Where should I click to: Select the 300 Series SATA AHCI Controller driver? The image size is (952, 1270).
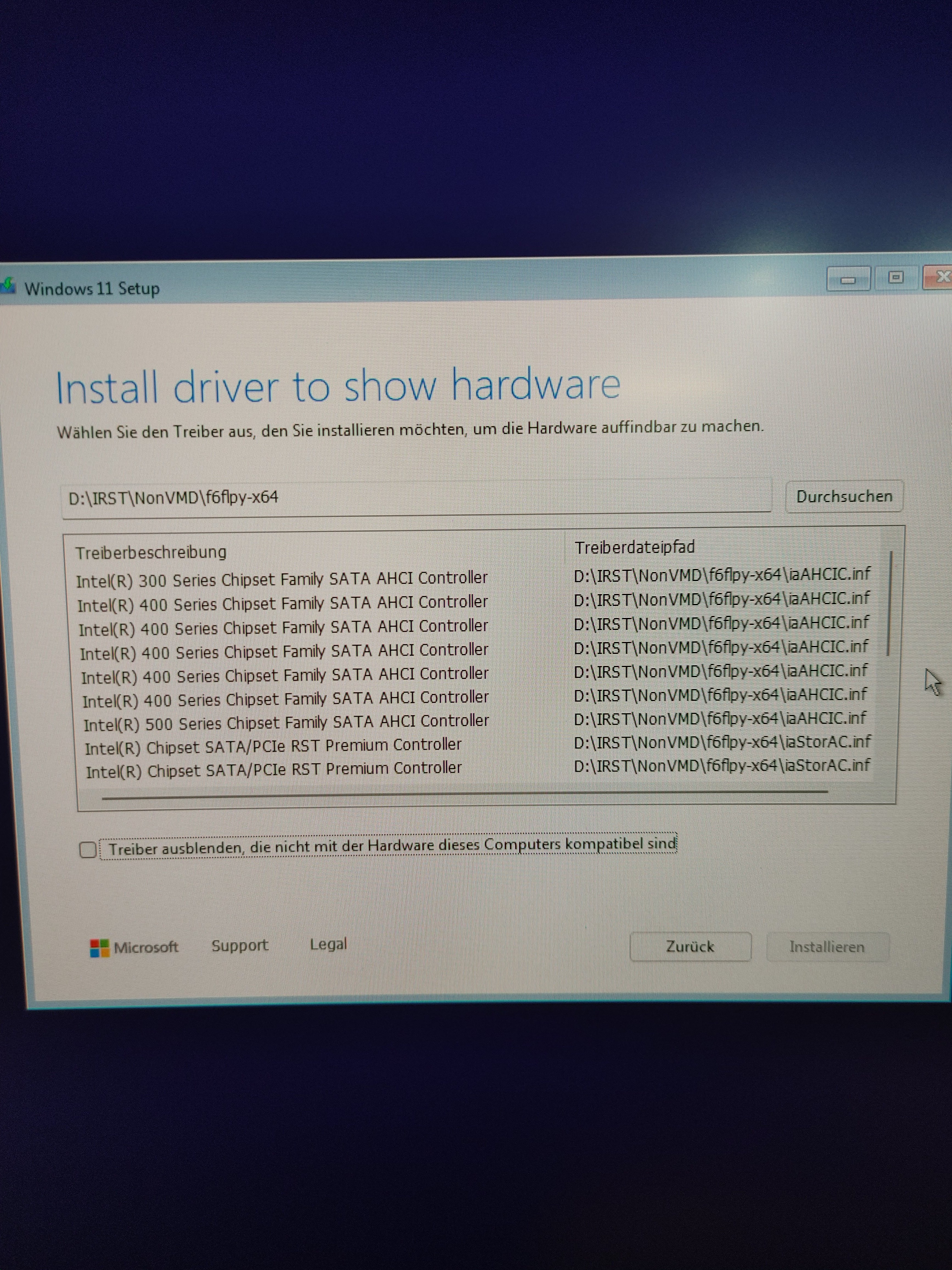[282, 580]
